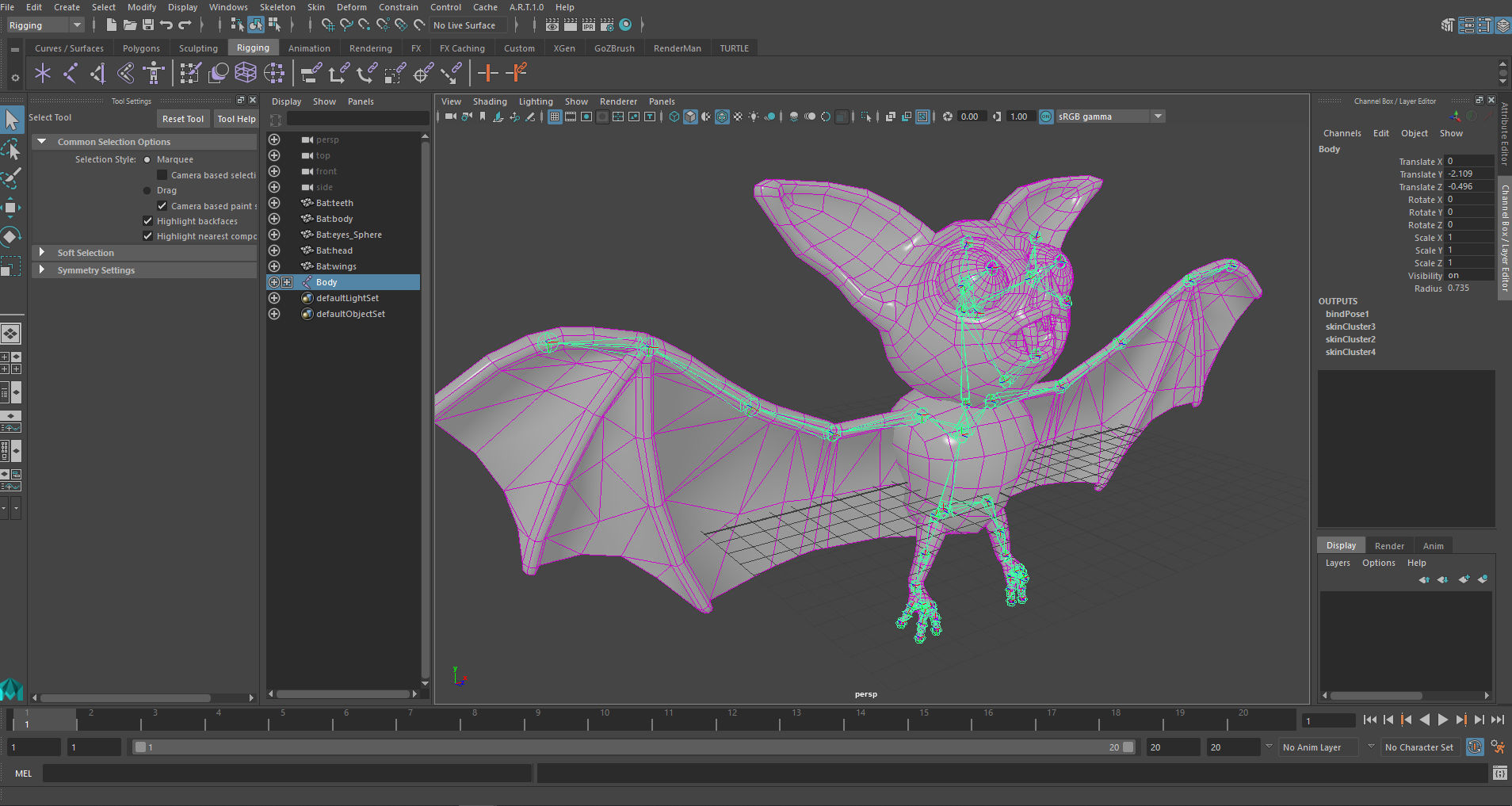The width and height of the screenshot is (1512, 806).
Task: Create a new scene via toolbar icon
Action: click(112, 25)
